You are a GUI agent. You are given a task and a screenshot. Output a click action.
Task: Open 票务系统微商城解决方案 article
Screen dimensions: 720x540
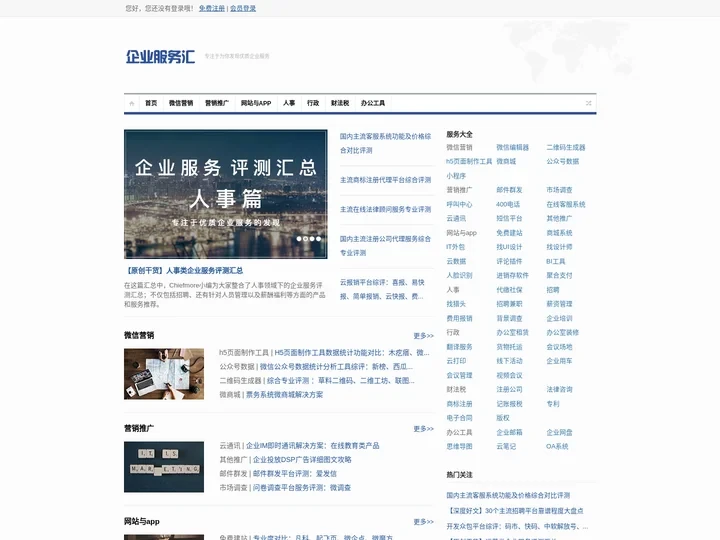284,394
